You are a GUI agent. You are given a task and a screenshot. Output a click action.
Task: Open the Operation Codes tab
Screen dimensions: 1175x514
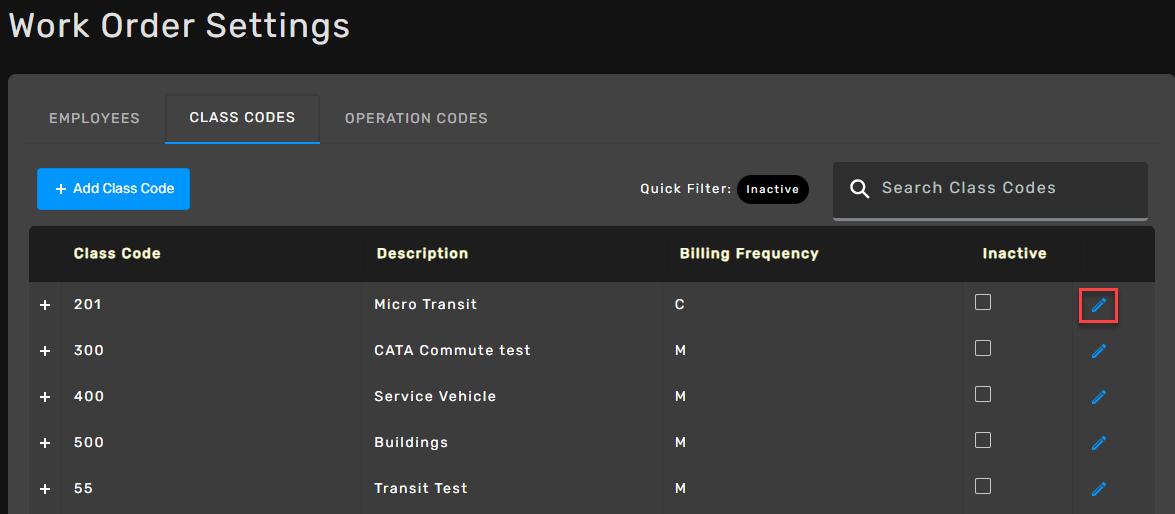[x=416, y=118]
